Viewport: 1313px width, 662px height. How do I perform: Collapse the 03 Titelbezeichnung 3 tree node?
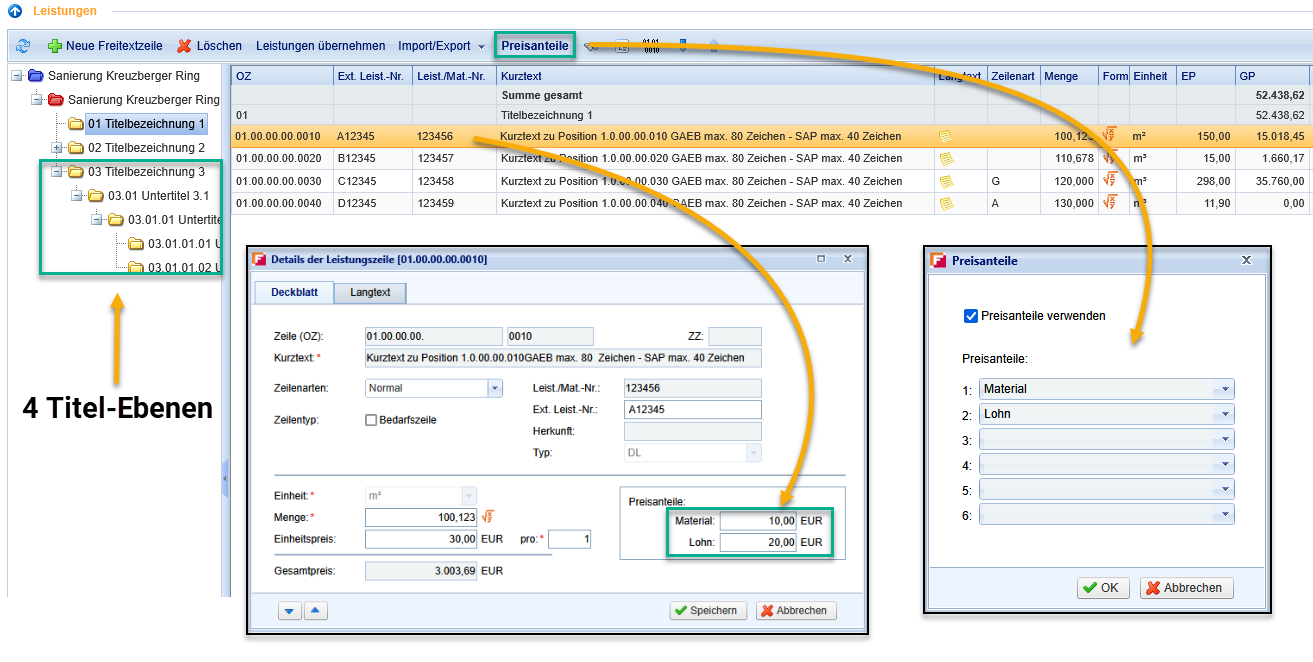(57, 172)
